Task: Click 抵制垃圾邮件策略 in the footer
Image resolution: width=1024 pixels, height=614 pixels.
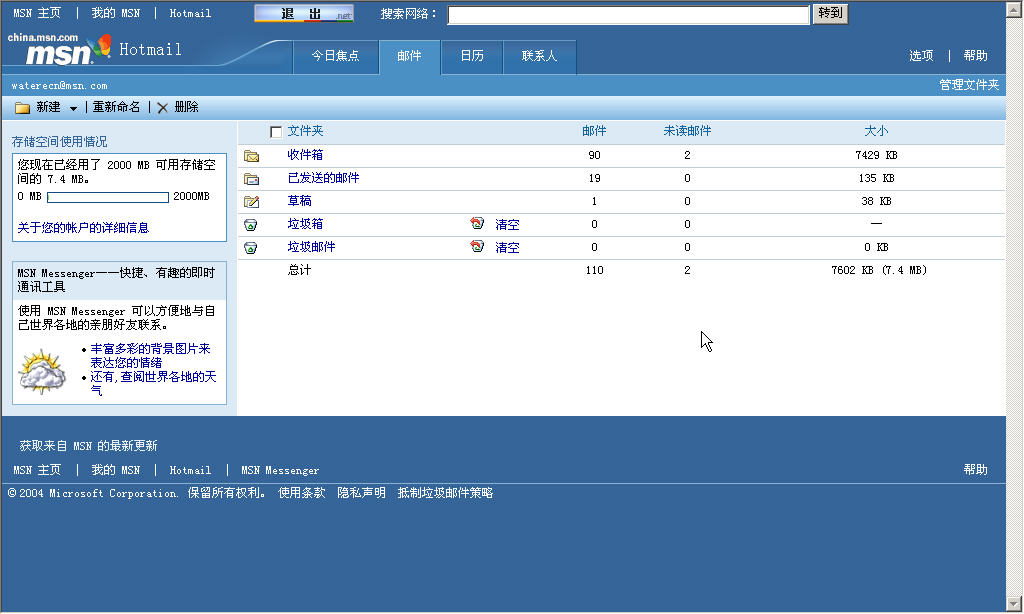Action: click(445, 493)
